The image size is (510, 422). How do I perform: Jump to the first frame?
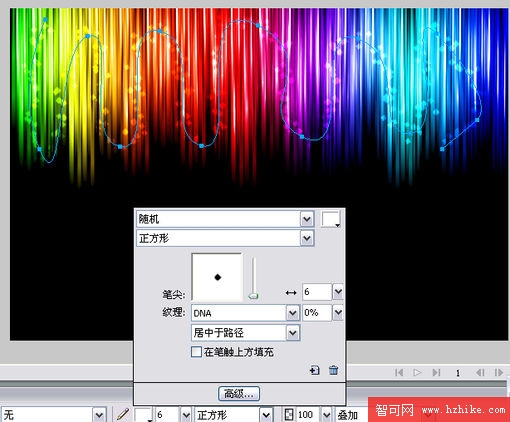(399, 372)
